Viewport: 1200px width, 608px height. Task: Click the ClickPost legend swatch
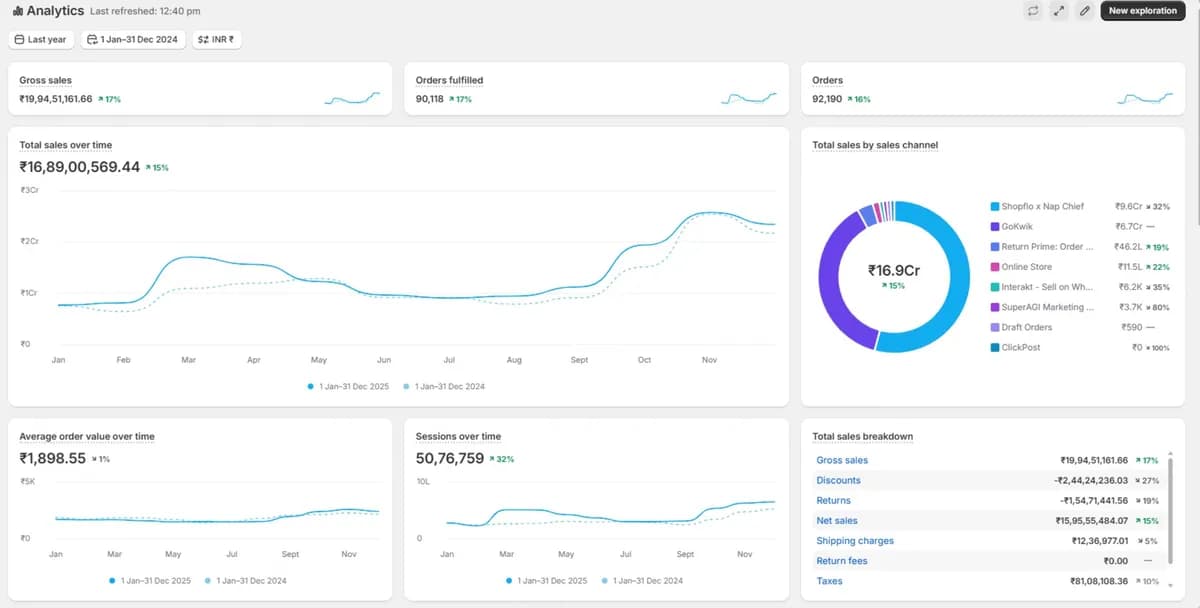pyautogui.click(x=994, y=347)
